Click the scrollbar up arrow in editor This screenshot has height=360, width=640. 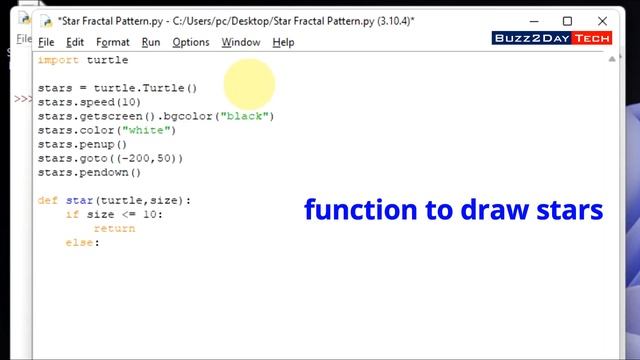[612, 59]
